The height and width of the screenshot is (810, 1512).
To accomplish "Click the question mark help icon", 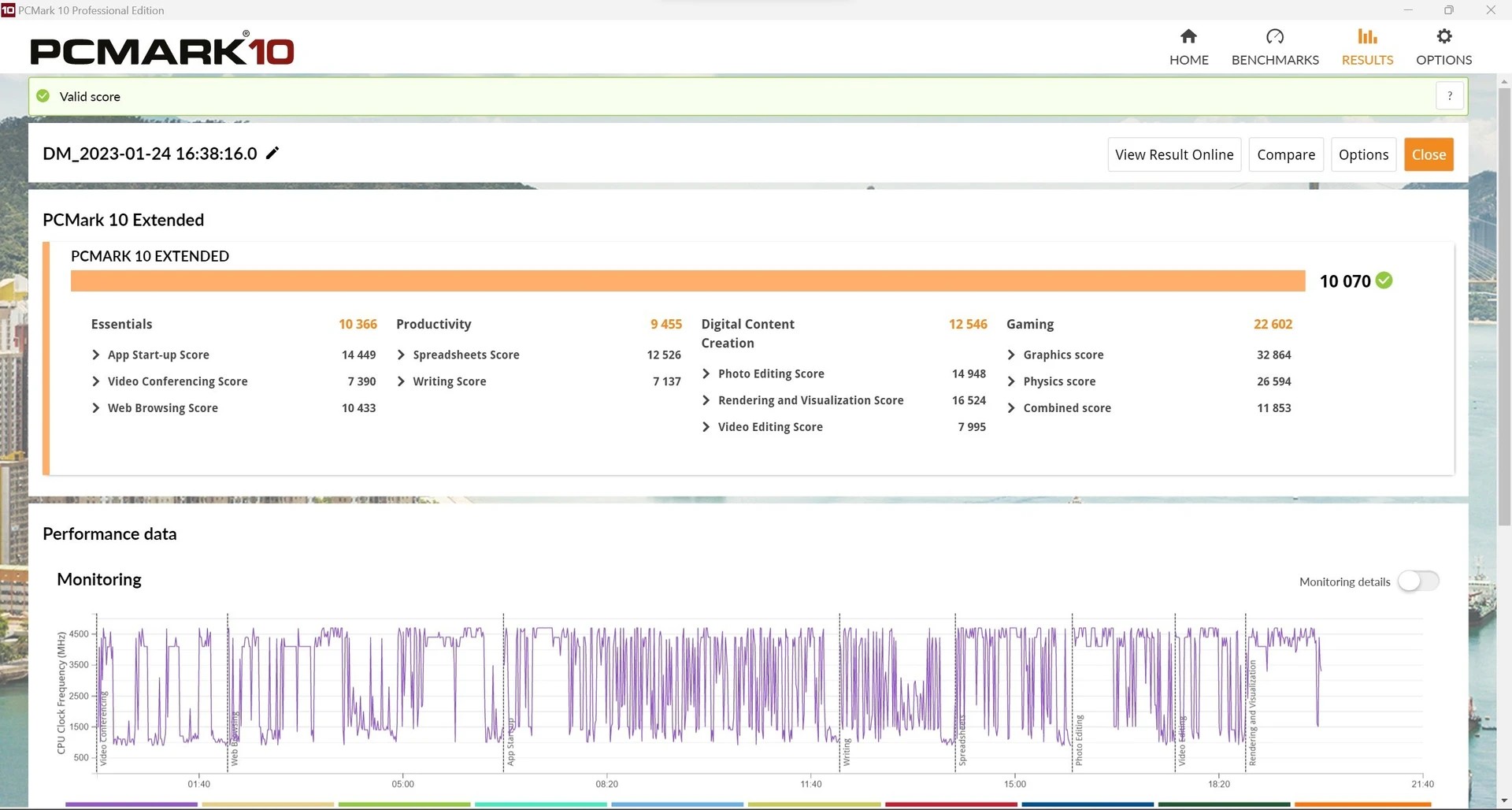I will point(1449,96).
